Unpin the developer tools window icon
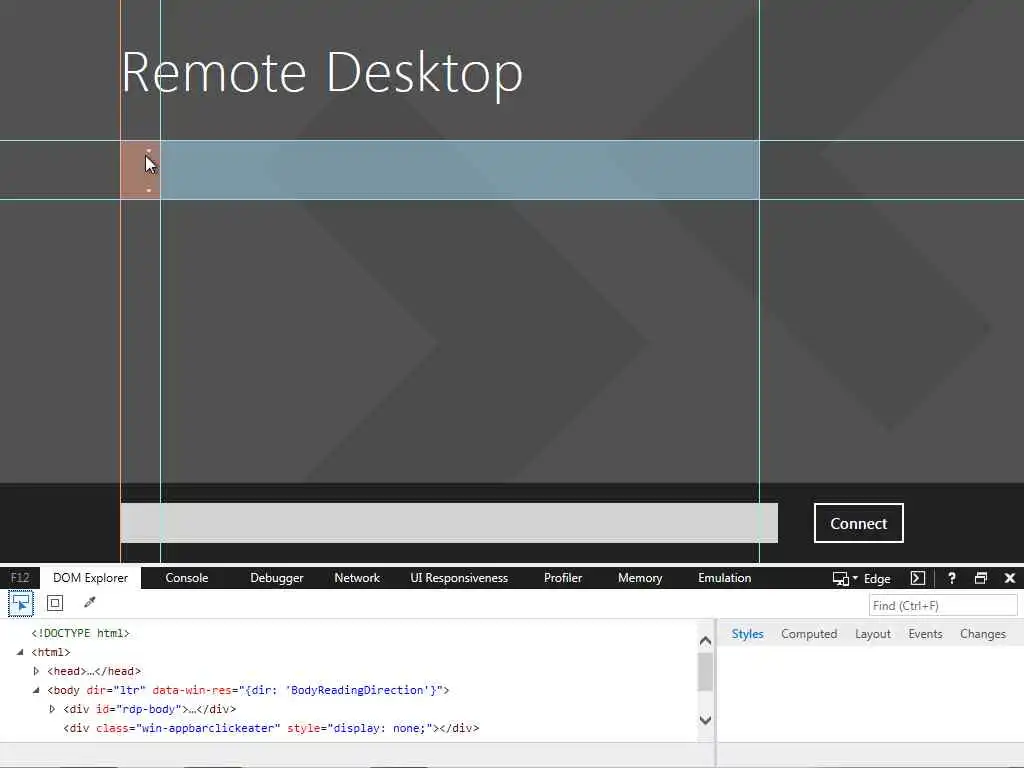 980,578
